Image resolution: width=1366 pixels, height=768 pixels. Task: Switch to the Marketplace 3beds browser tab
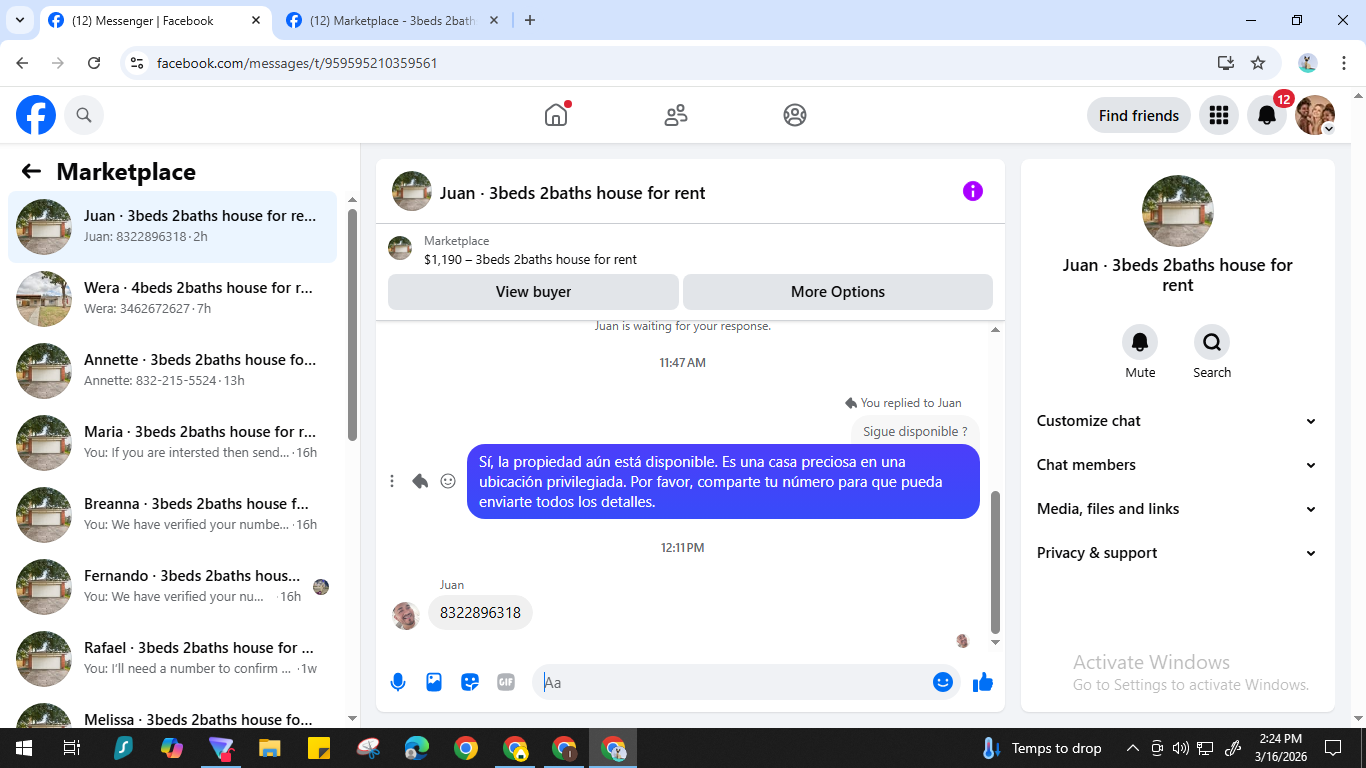(x=393, y=20)
